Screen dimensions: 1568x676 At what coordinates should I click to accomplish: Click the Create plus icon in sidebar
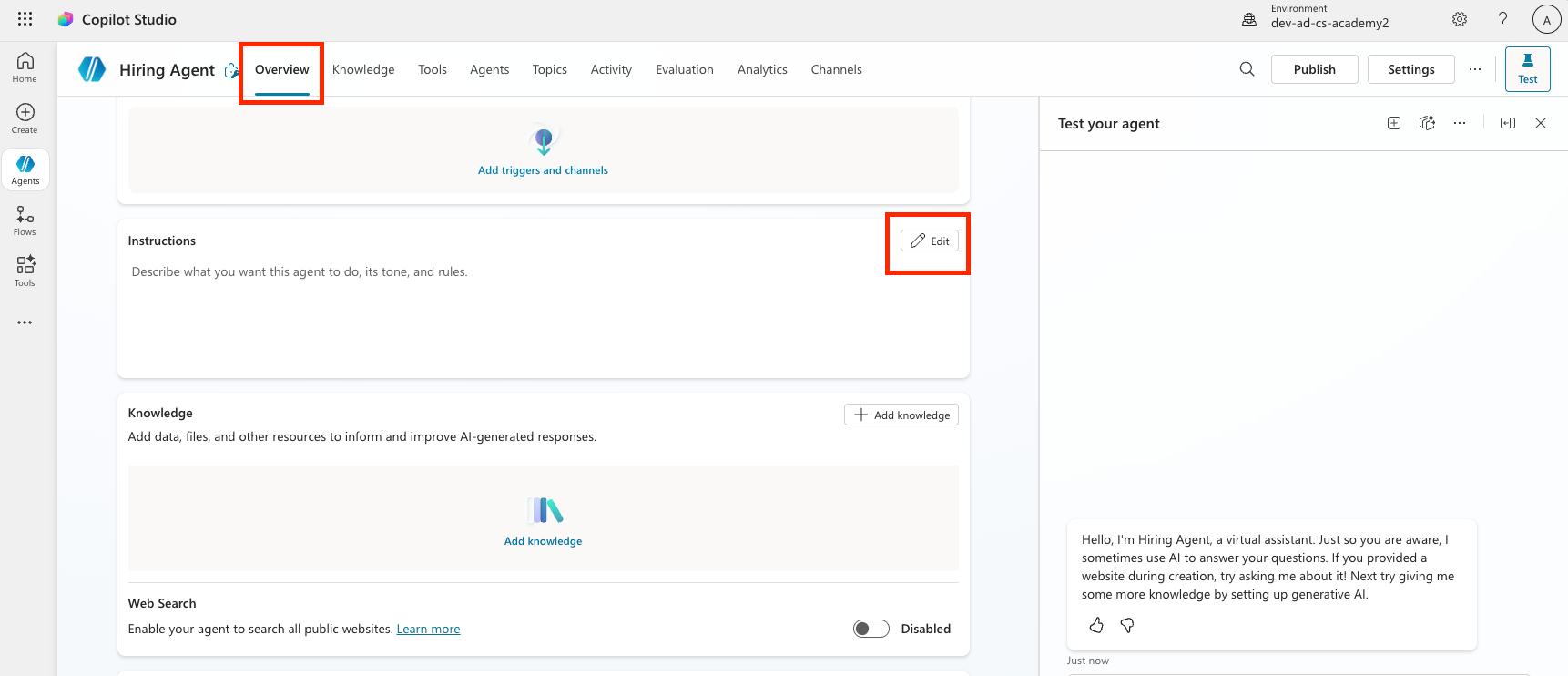click(25, 118)
